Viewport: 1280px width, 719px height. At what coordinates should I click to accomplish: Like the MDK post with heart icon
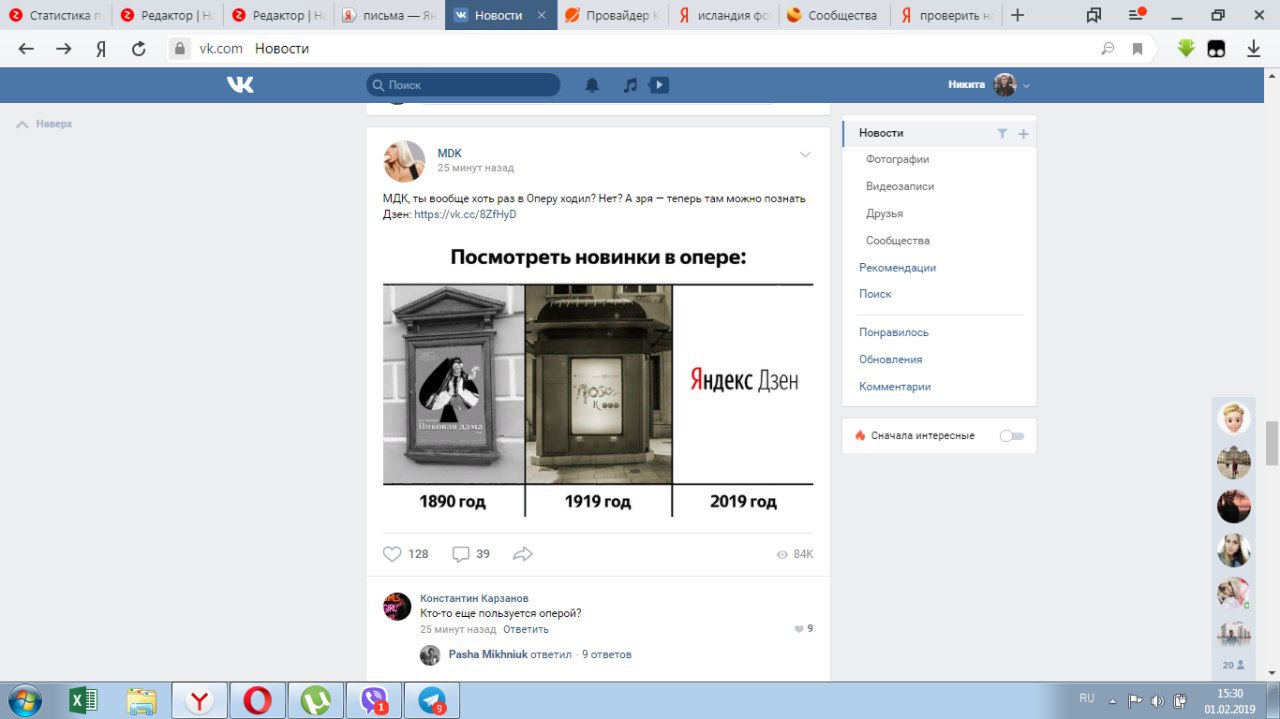tap(392, 554)
